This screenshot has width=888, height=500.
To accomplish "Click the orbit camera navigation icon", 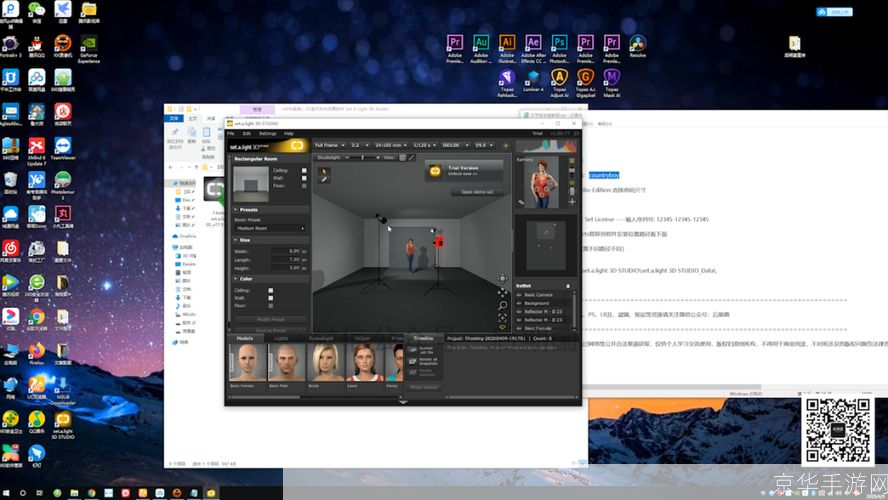I will [502, 279].
